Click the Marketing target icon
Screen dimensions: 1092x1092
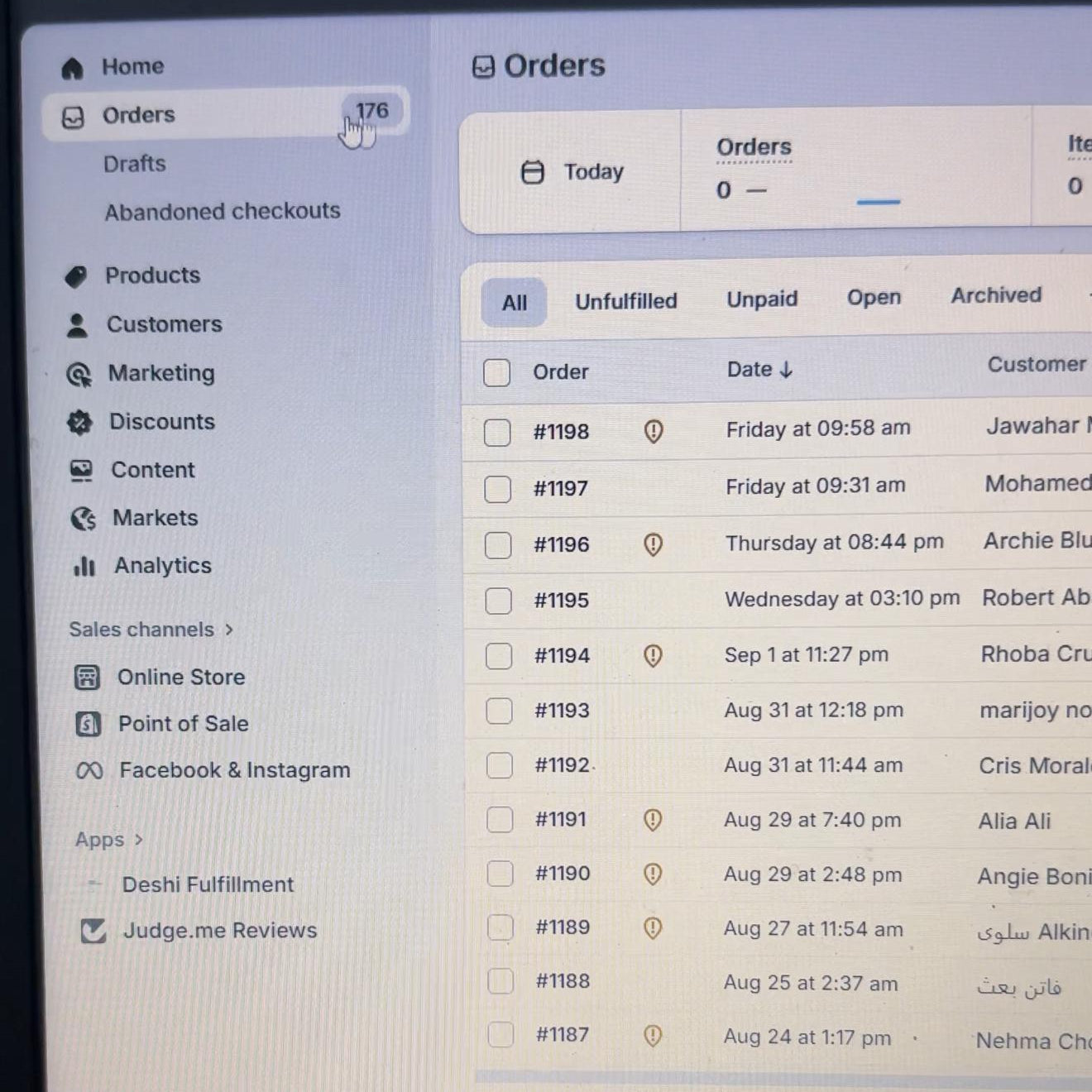point(79,375)
